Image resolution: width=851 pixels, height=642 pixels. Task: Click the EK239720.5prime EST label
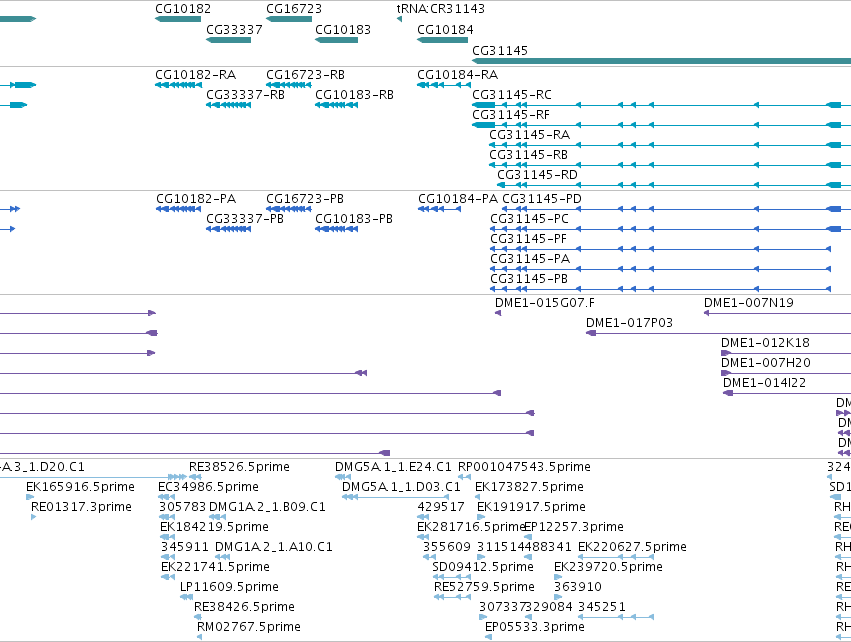[x=608, y=567]
